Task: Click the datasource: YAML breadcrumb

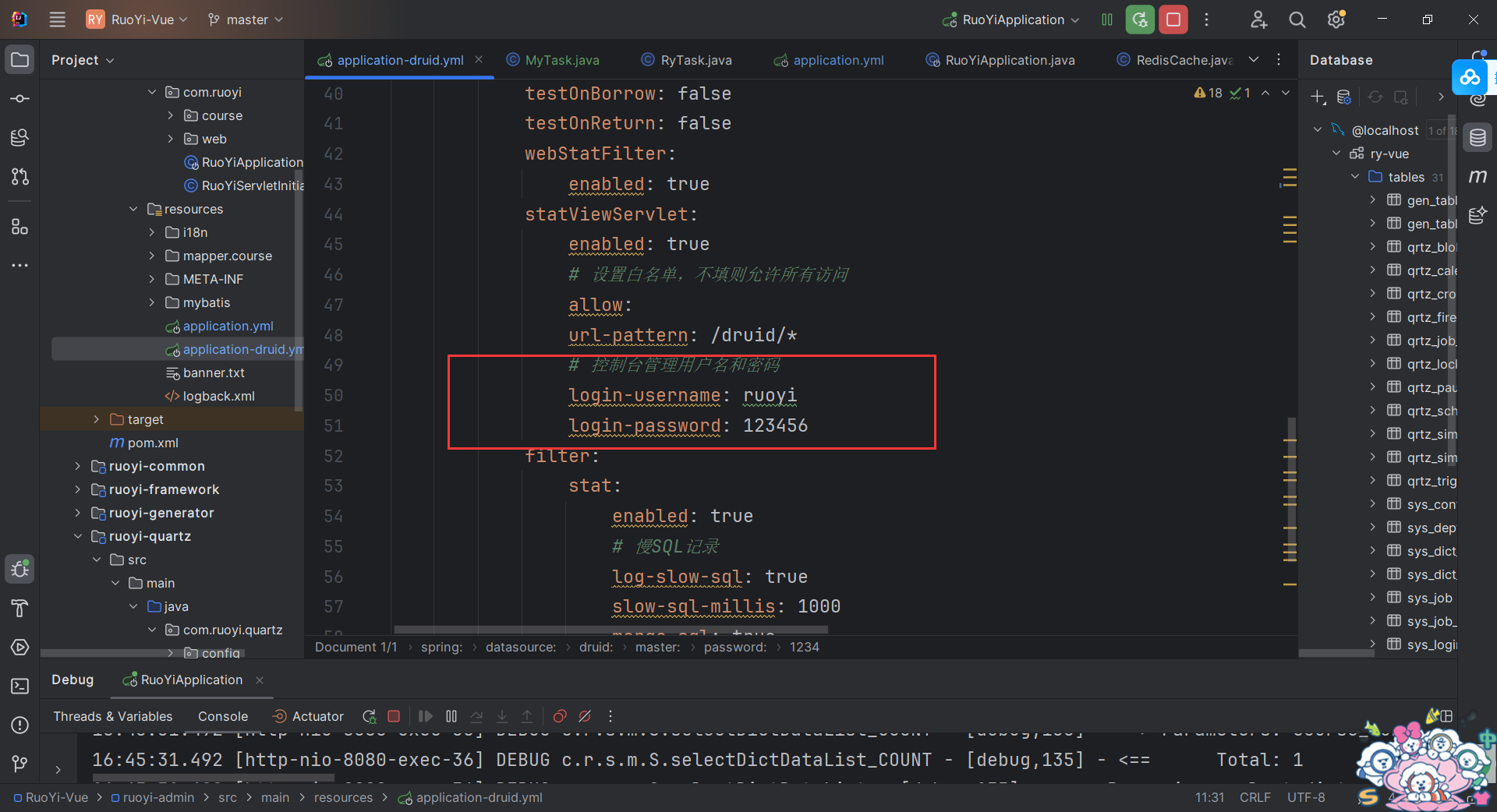Action: 521,647
